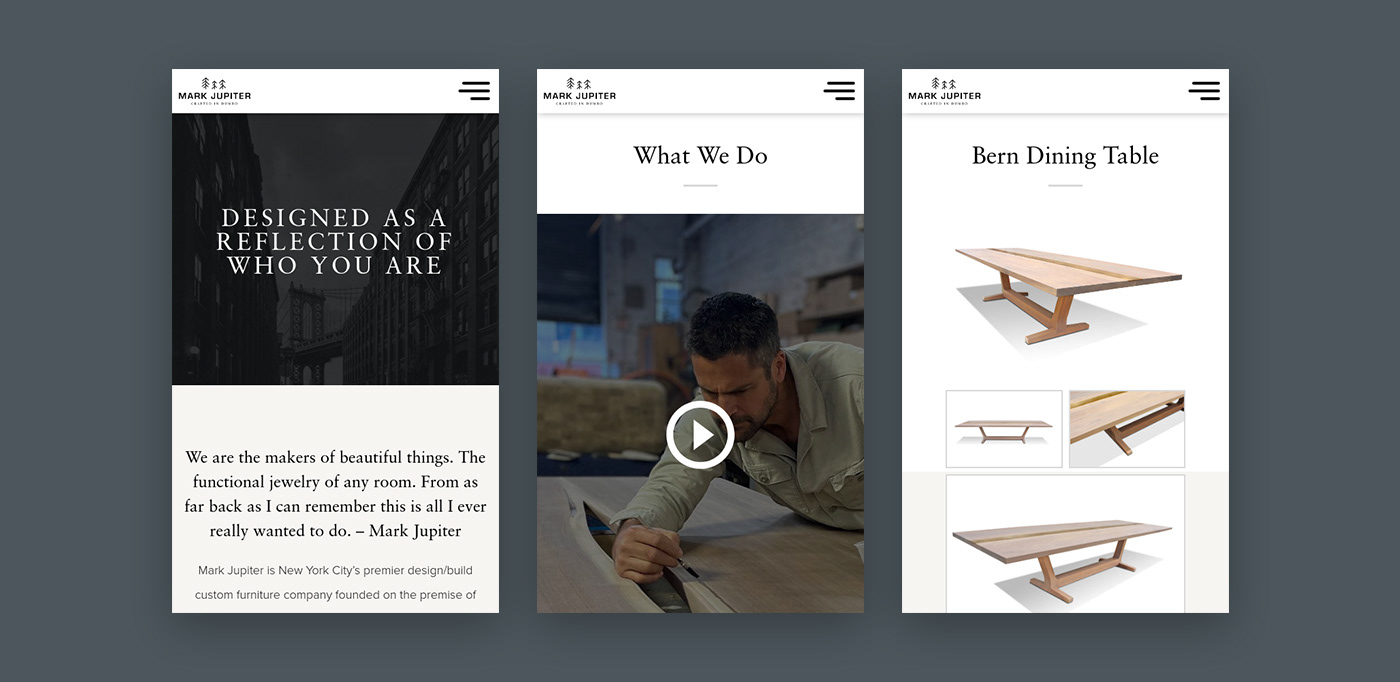
Task: Click Mark Jupiter logo on Bern Dining Table screen
Action: click(x=944, y=91)
